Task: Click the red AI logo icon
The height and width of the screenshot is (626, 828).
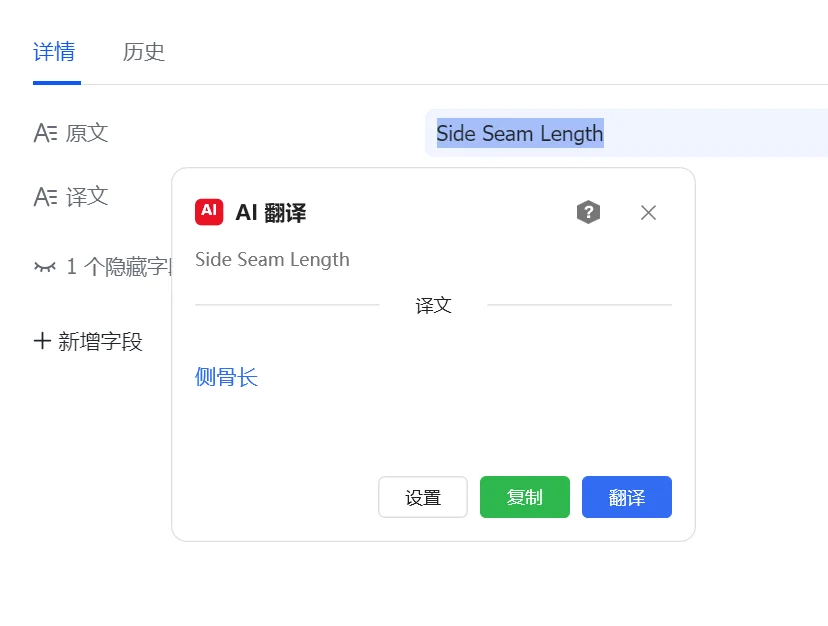Action: [209, 212]
